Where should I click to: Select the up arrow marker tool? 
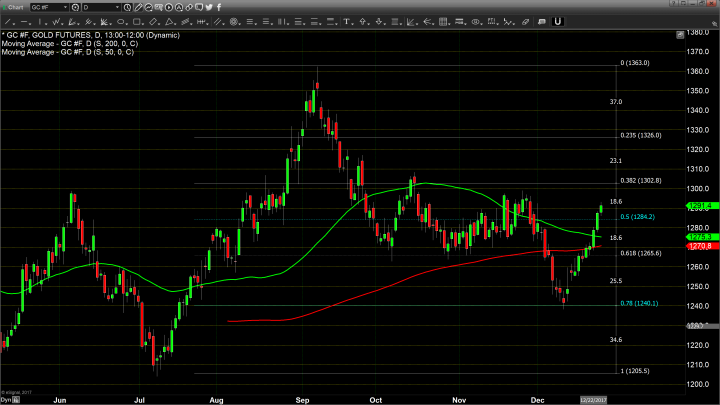363,22
